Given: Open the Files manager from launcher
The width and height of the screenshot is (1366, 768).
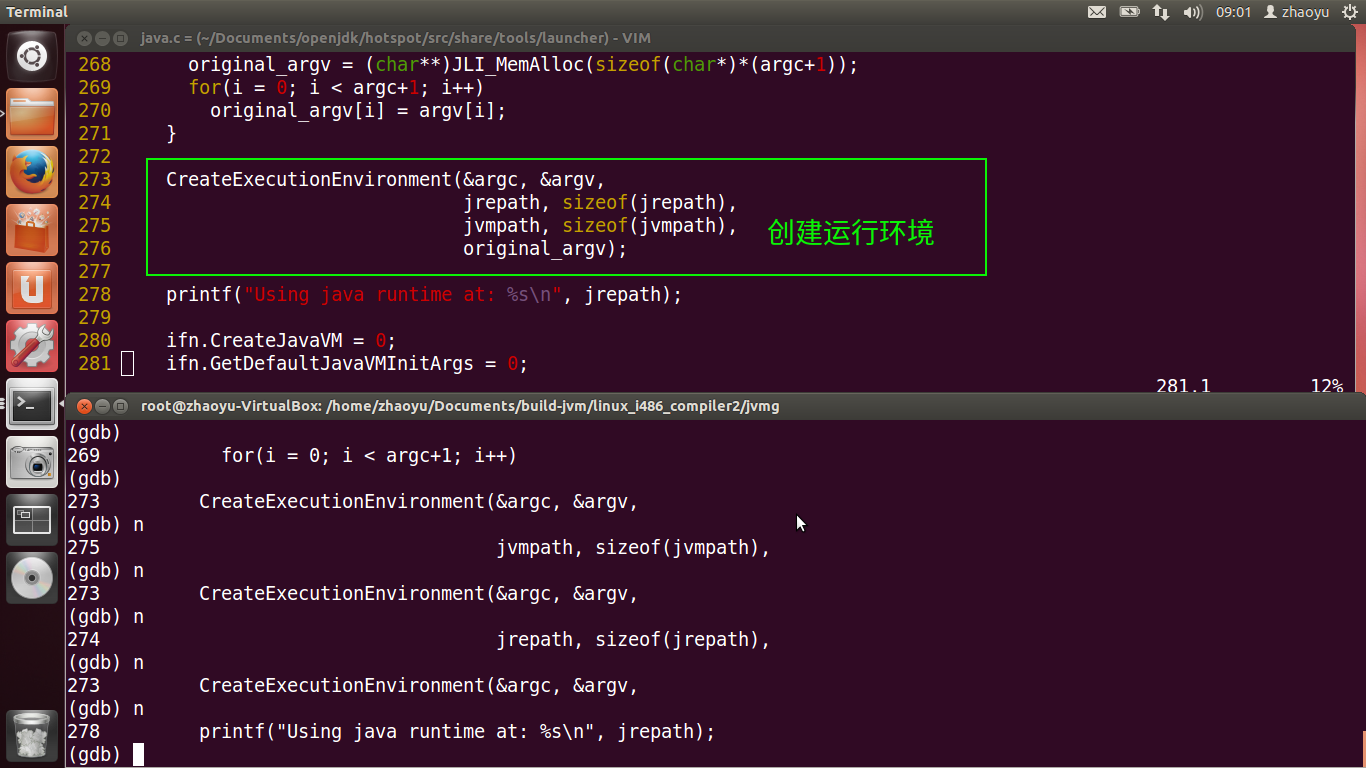Looking at the screenshot, I should tap(32, 114).
